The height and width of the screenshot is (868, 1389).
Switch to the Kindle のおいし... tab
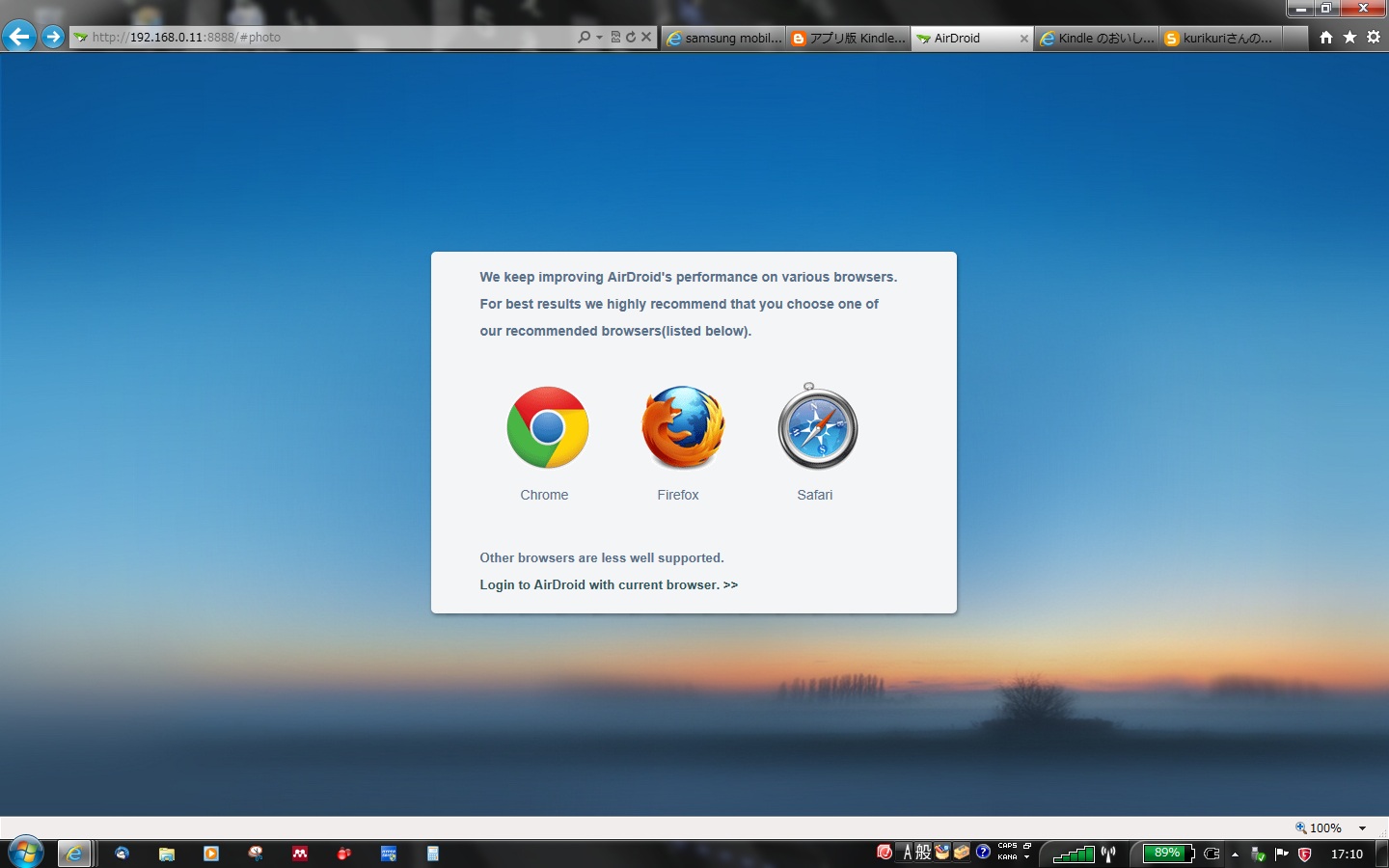coord(1097,38)
